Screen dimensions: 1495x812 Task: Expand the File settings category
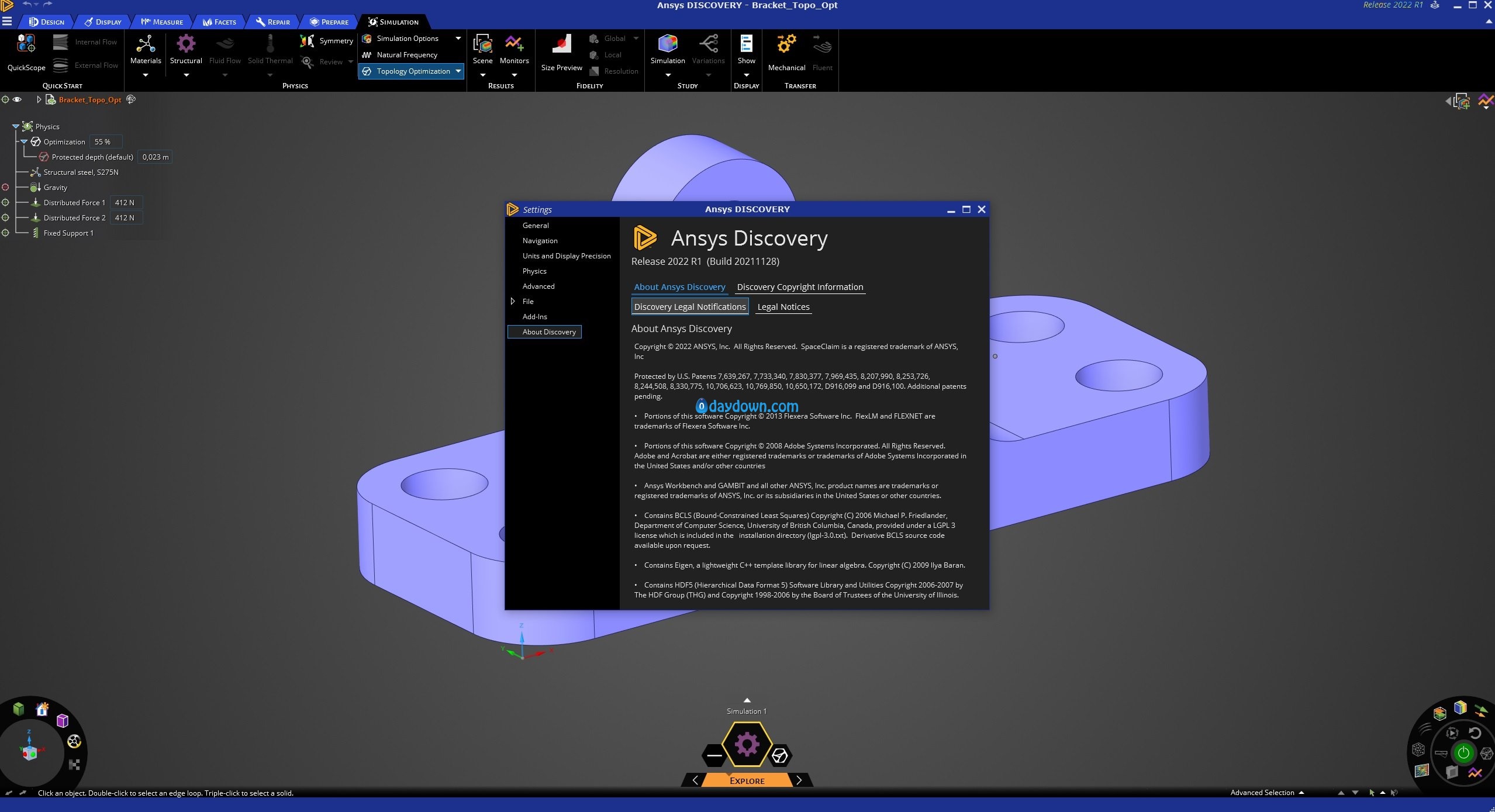point(513,302)
